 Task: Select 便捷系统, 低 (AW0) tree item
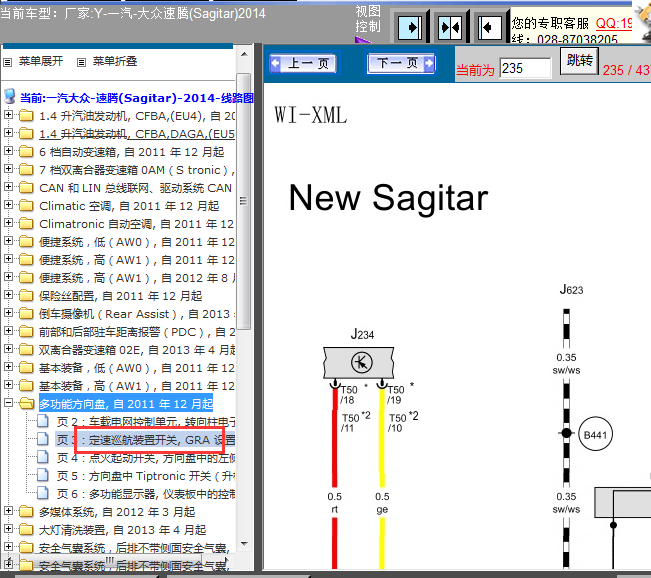coord(137,242)
